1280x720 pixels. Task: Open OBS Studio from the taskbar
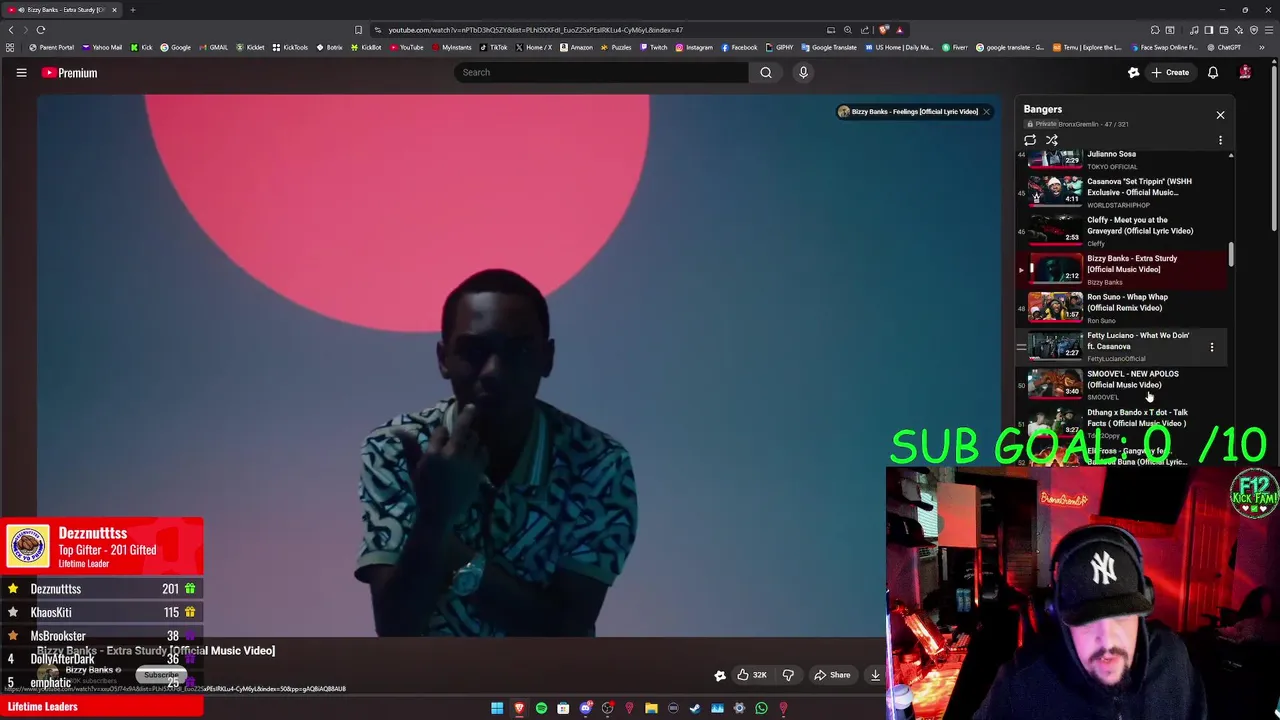pyautogui.click(x=608, y=708)
